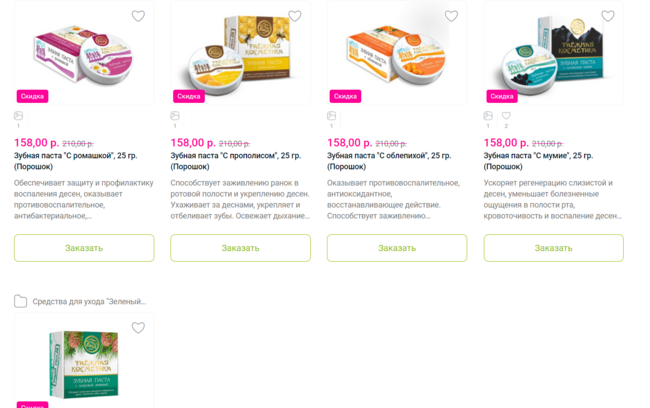
Task: Click the heart on the mumiyo toothpaste image
Action: [x=608, y=16]
